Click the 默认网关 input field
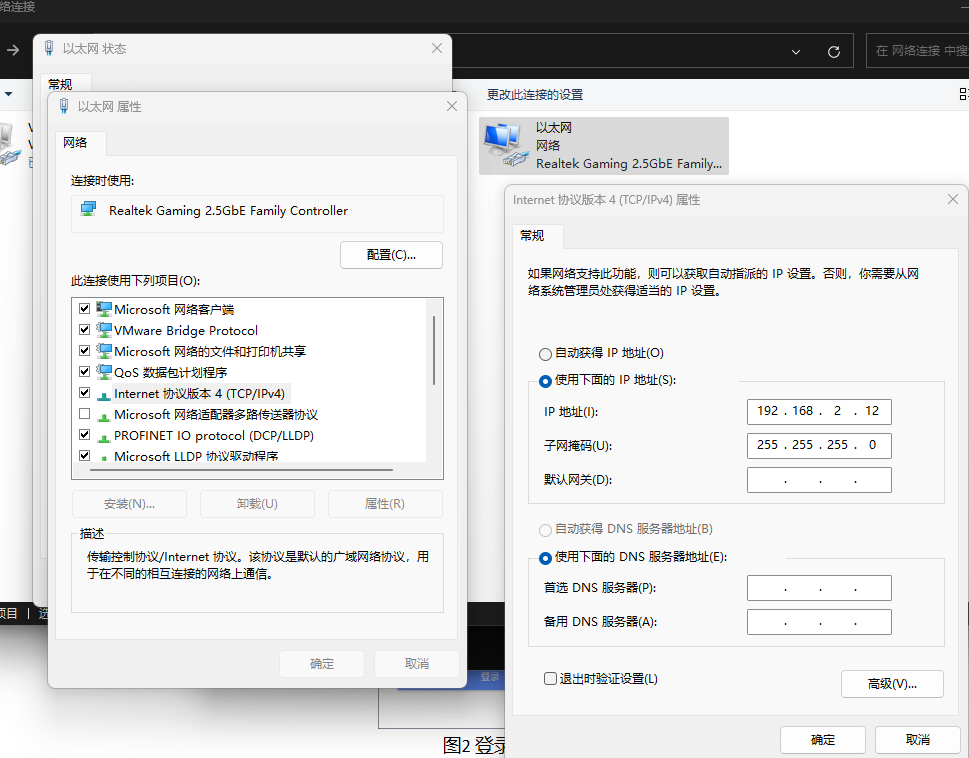This screenshot has width=969, height=758. click(818, 480)
